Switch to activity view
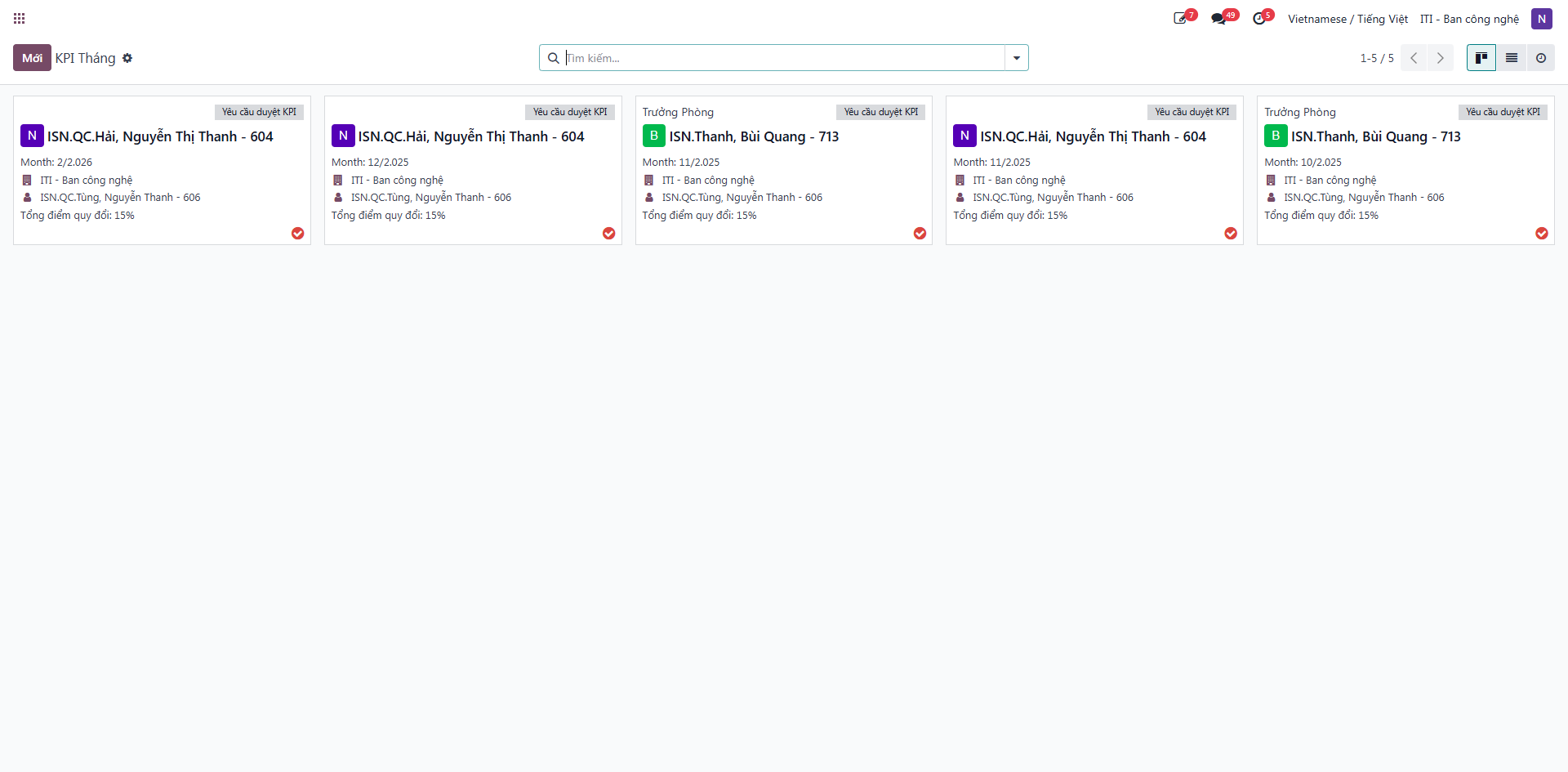Screen dimensions: 1568x772 pyautogui.click(x=1540, y=58)
